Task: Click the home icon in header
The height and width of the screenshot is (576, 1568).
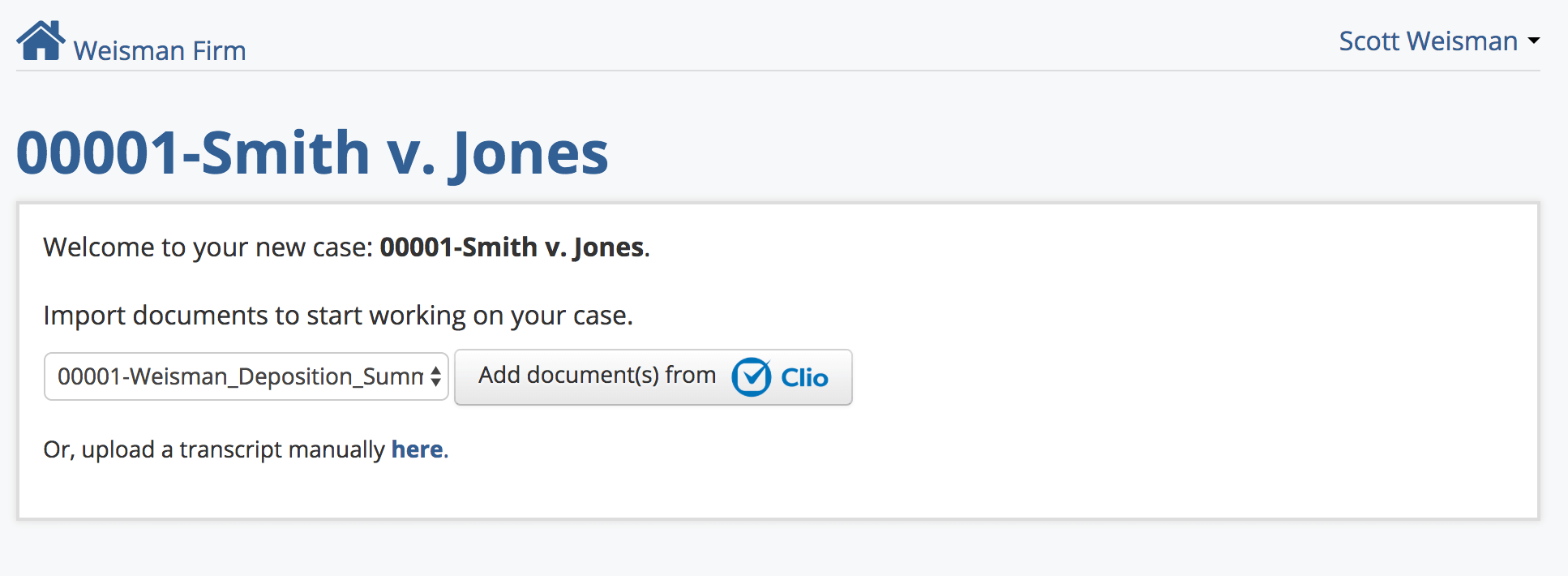Action: coord(41,41)
